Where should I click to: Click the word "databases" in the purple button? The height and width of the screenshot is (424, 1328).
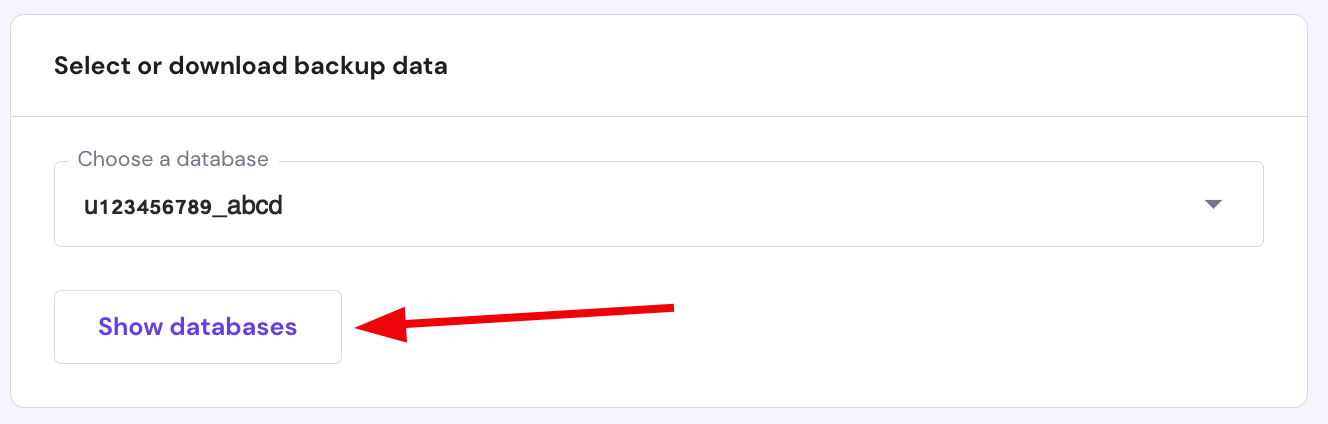[233, 327]
